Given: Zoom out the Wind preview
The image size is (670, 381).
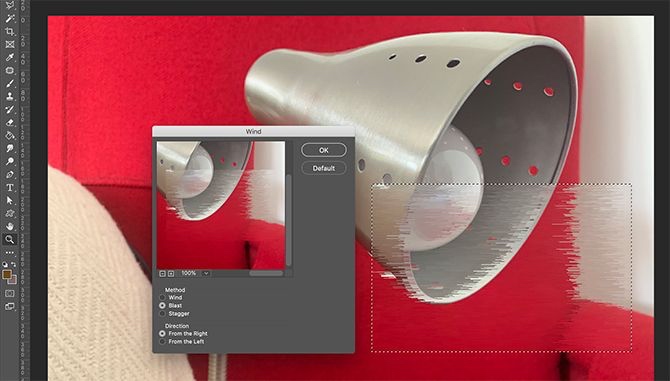Looking at the screenshot, I should tap(162, 273).
